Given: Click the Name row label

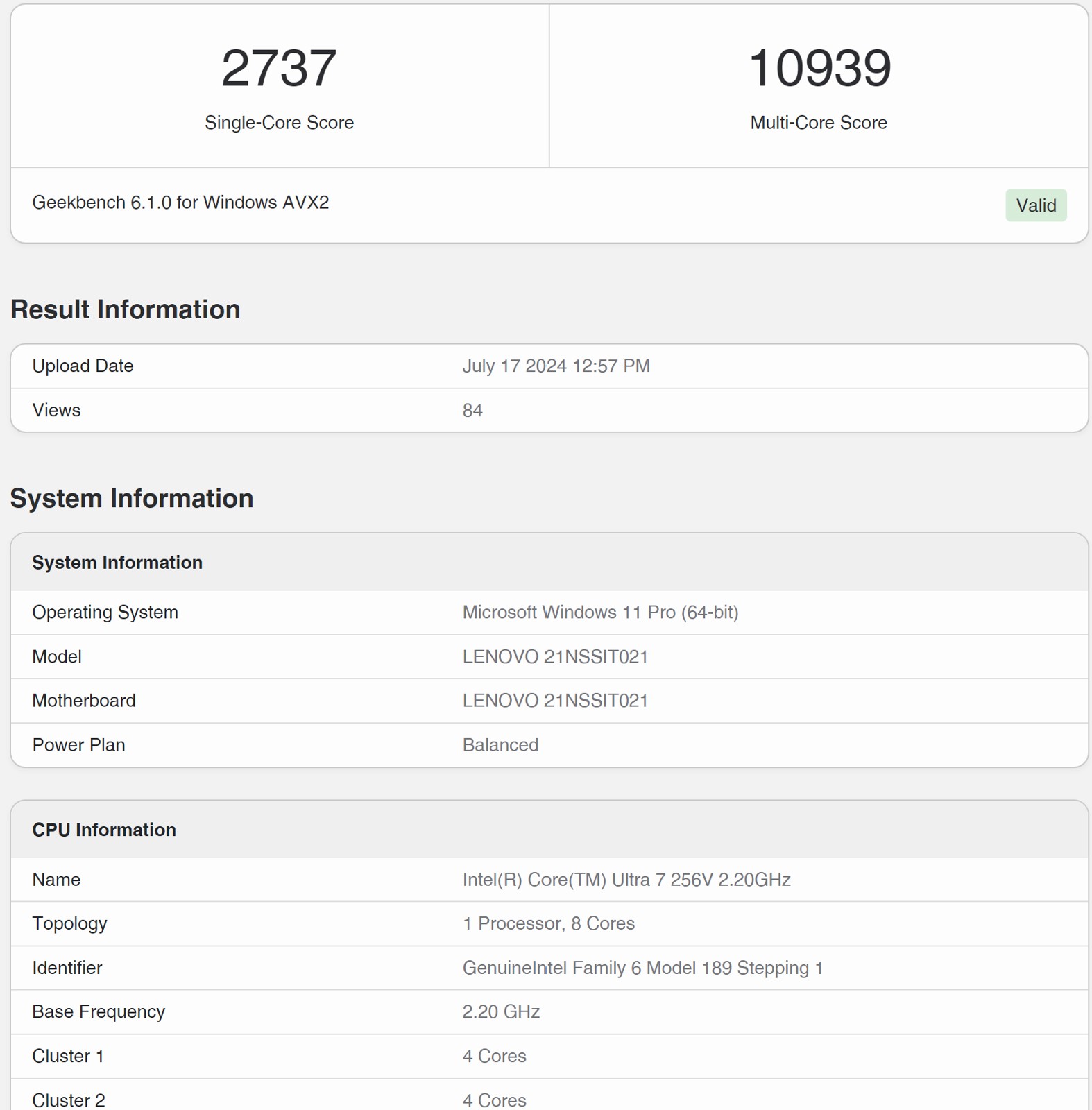Looking at the screenshot, I should tap(56, 880).
